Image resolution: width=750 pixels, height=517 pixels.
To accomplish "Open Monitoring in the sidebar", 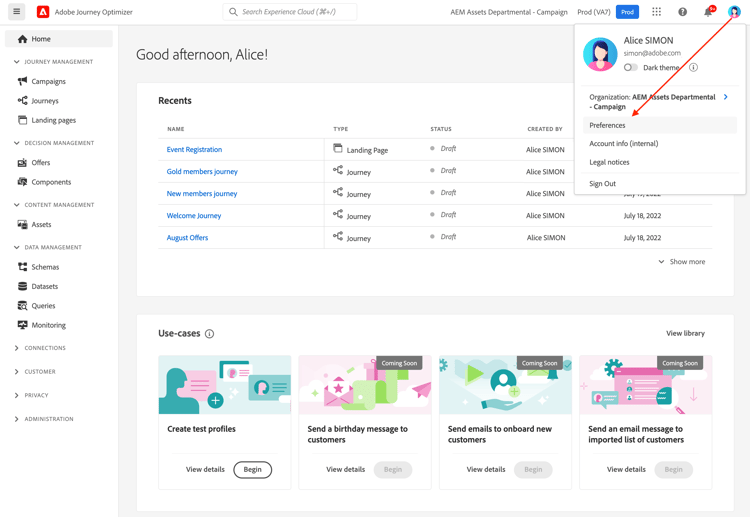I will coord(48,325).
